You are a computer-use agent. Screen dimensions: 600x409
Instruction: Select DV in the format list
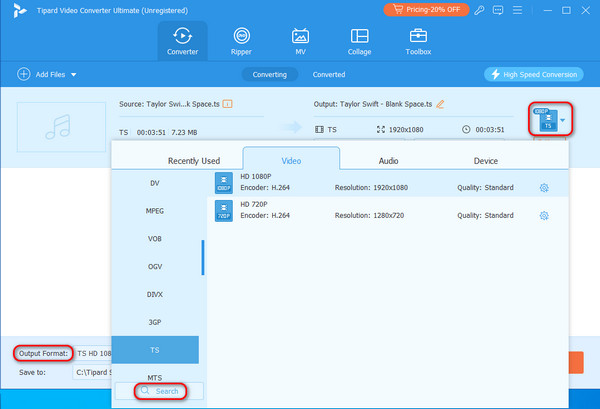point(155,183)
